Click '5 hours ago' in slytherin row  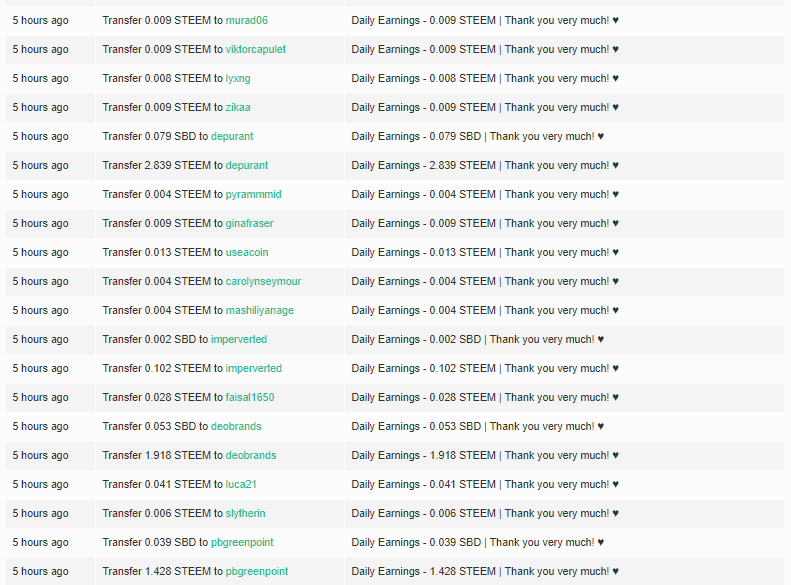(40, 513)
